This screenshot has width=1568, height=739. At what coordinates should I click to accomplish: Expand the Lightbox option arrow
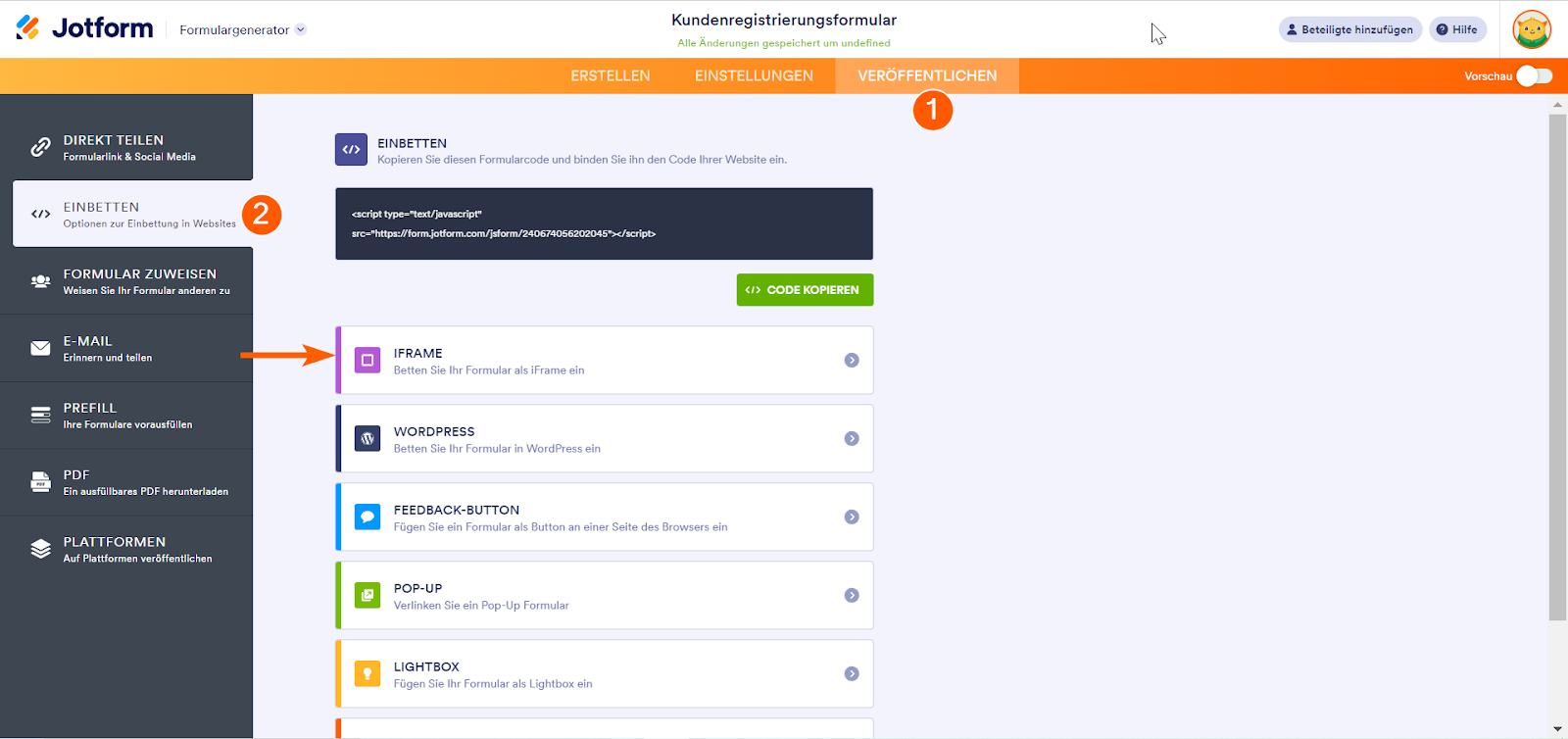[x=852, y=674]
